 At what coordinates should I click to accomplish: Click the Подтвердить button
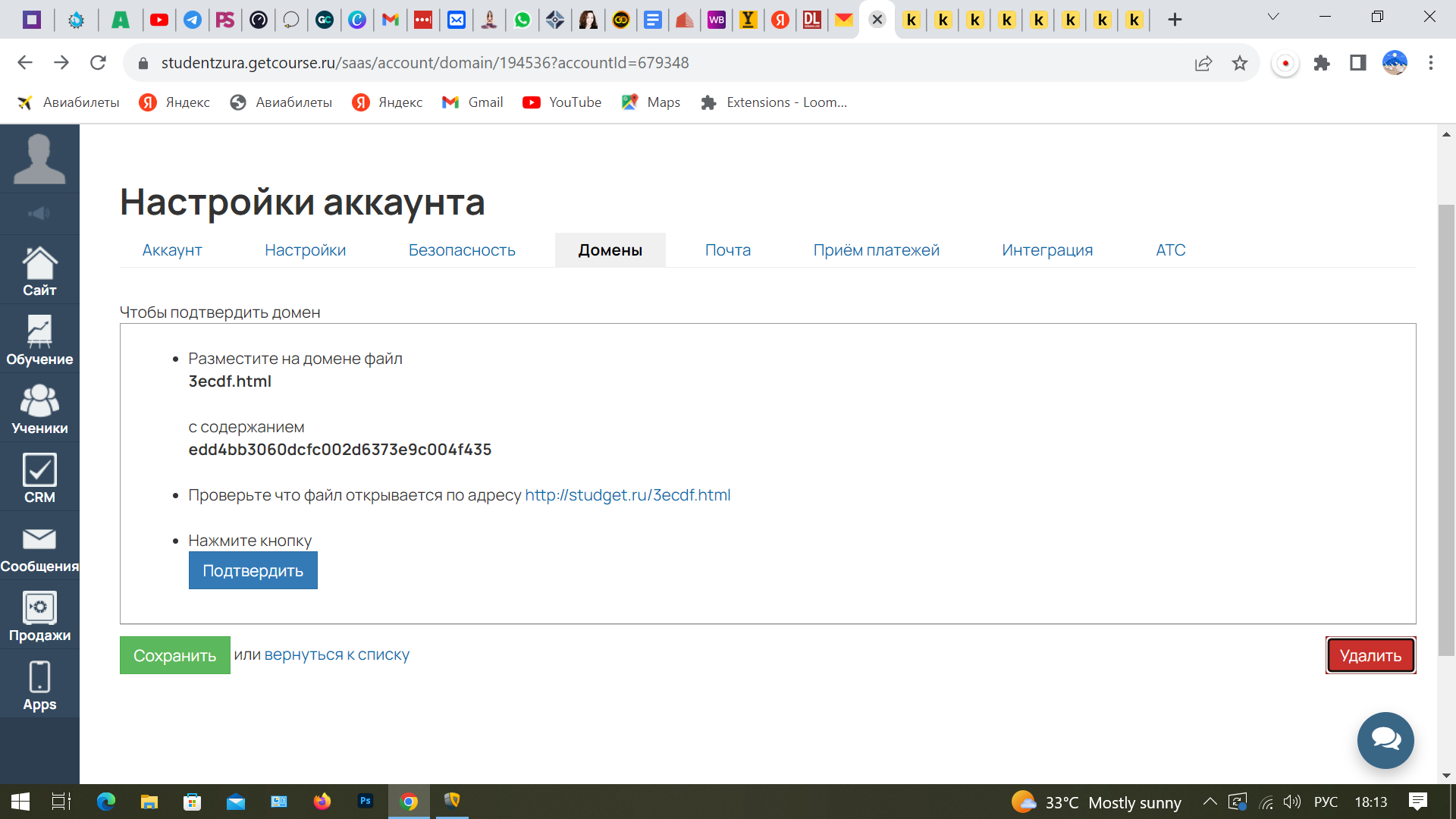[x=253, y=571]
